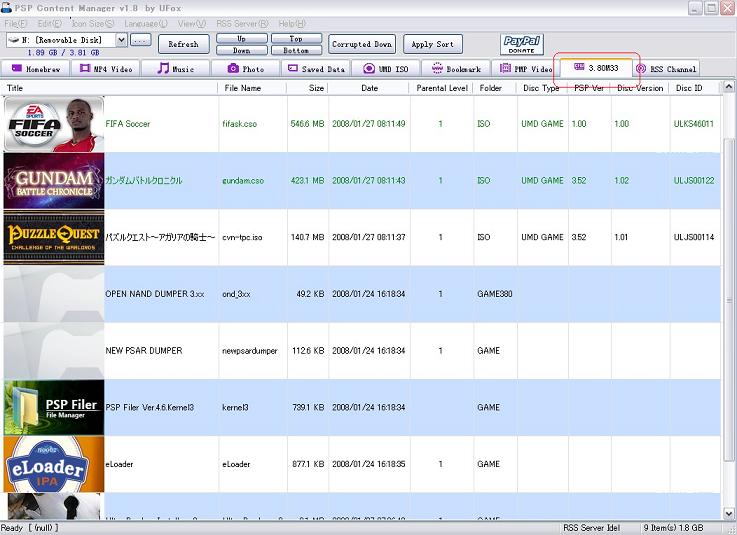Image resolution: width=737 pixels, height=535 pixels.
Task: Click the 546.6 MB size cell
Action: pos(307,124)
